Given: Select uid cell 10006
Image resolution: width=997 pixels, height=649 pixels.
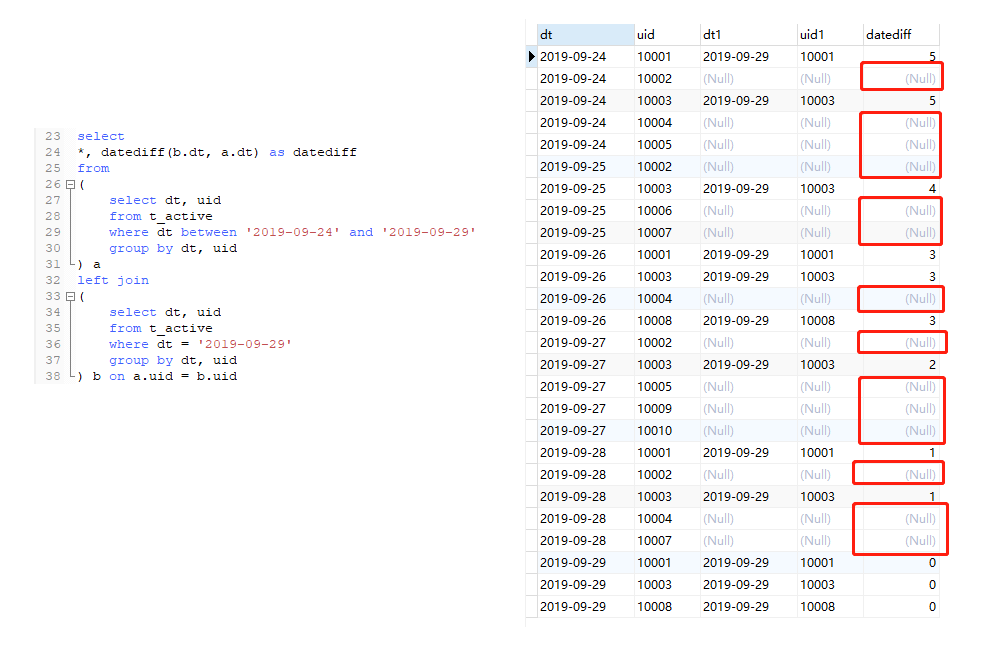Looking at the screenshot, I should click(x=667, y=210).
